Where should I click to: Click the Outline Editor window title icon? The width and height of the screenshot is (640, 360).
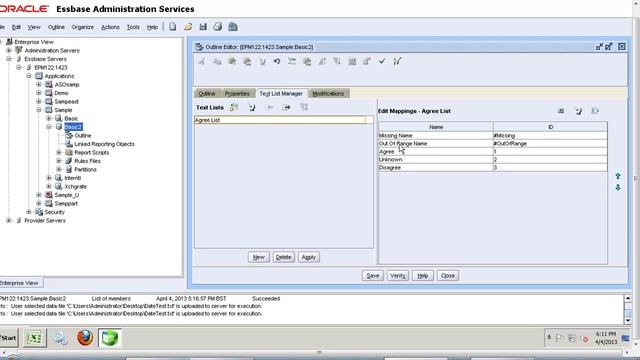199,47
